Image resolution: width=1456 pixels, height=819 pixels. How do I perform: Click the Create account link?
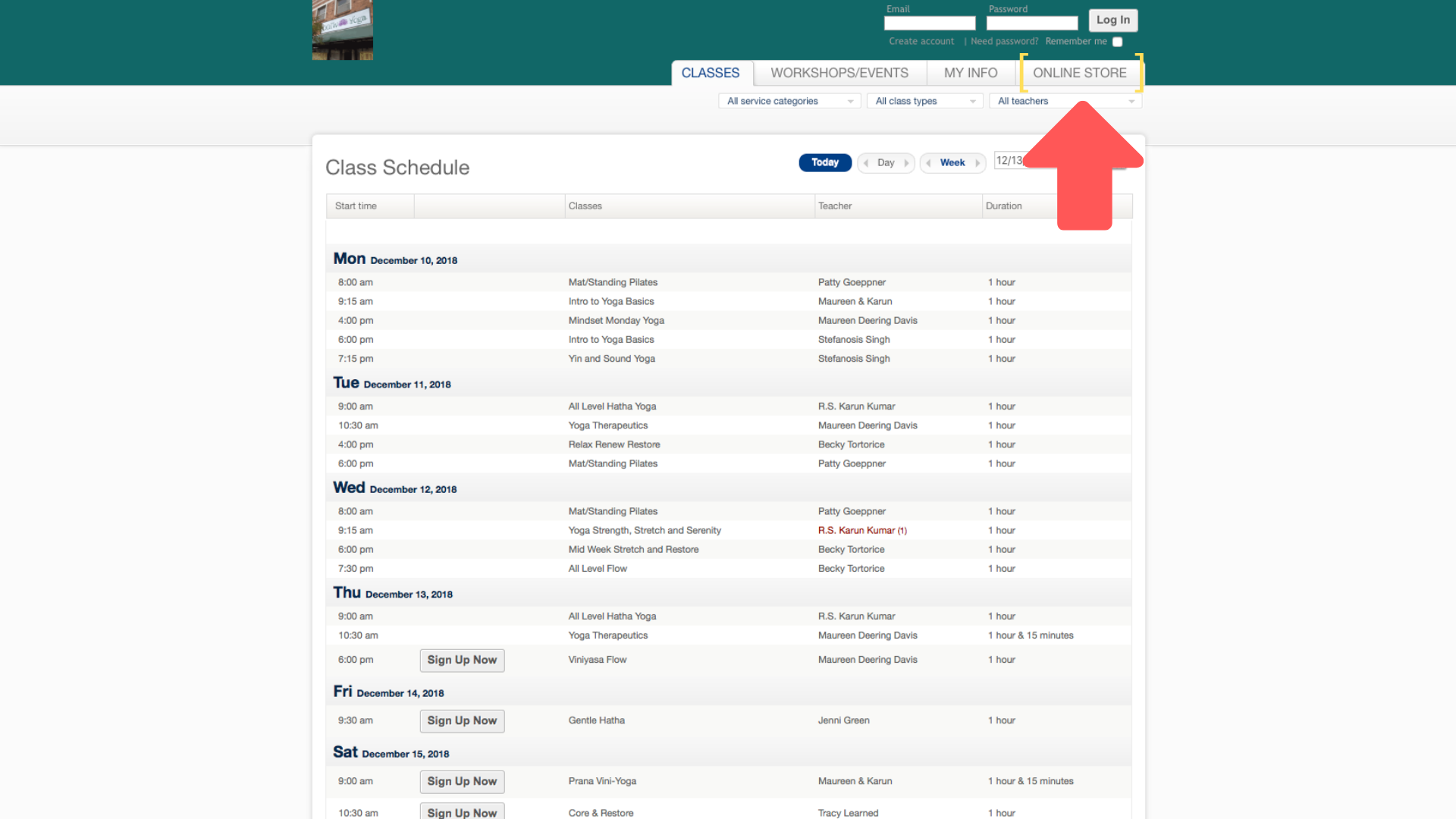pyautogui.click(x=921, y=42)
